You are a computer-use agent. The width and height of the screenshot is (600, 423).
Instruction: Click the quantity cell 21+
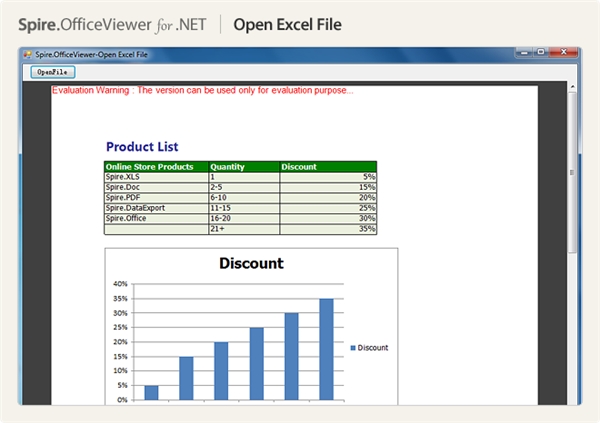coord(244,229)
